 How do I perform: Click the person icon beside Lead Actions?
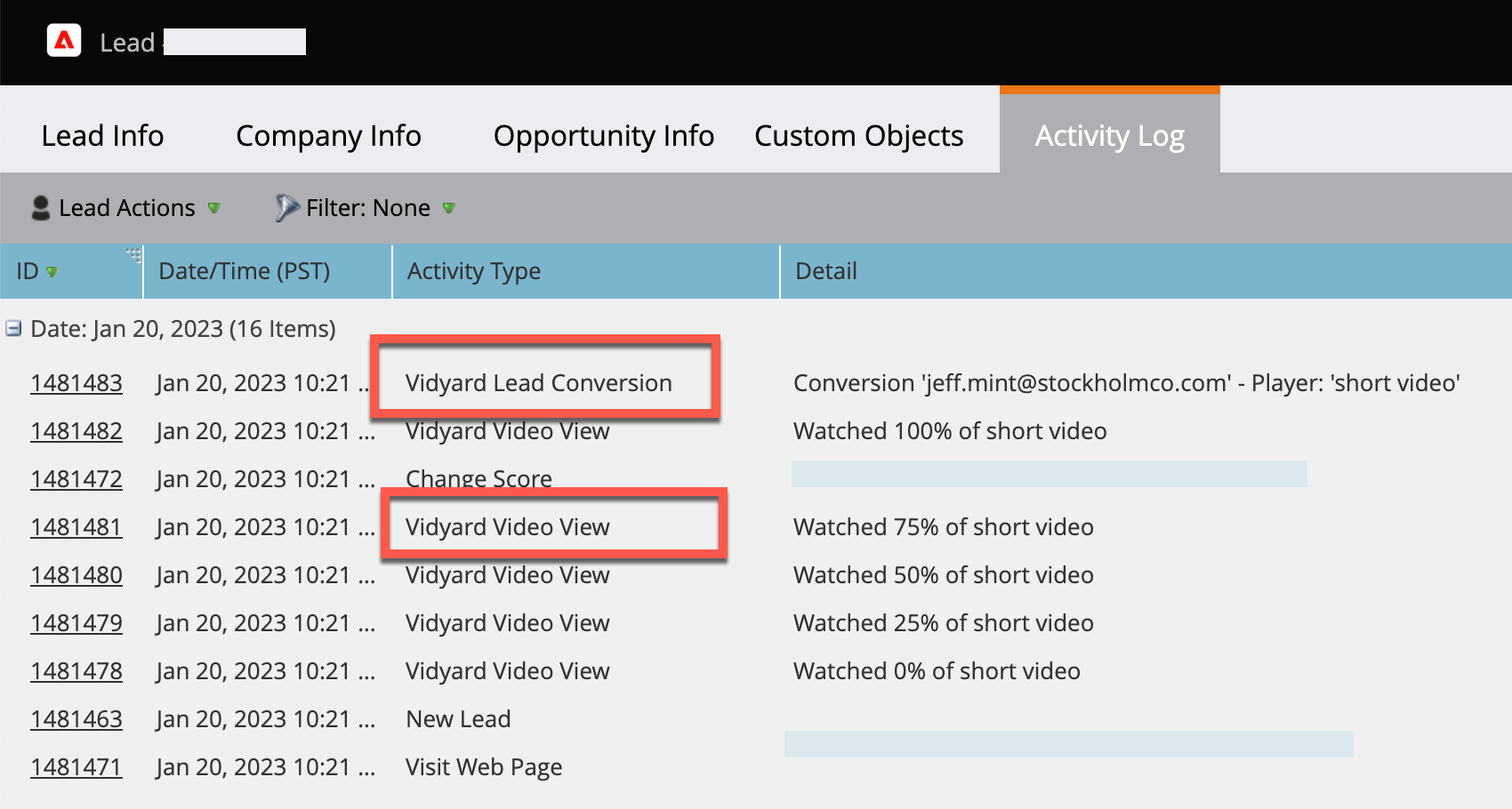click(39, 207)
